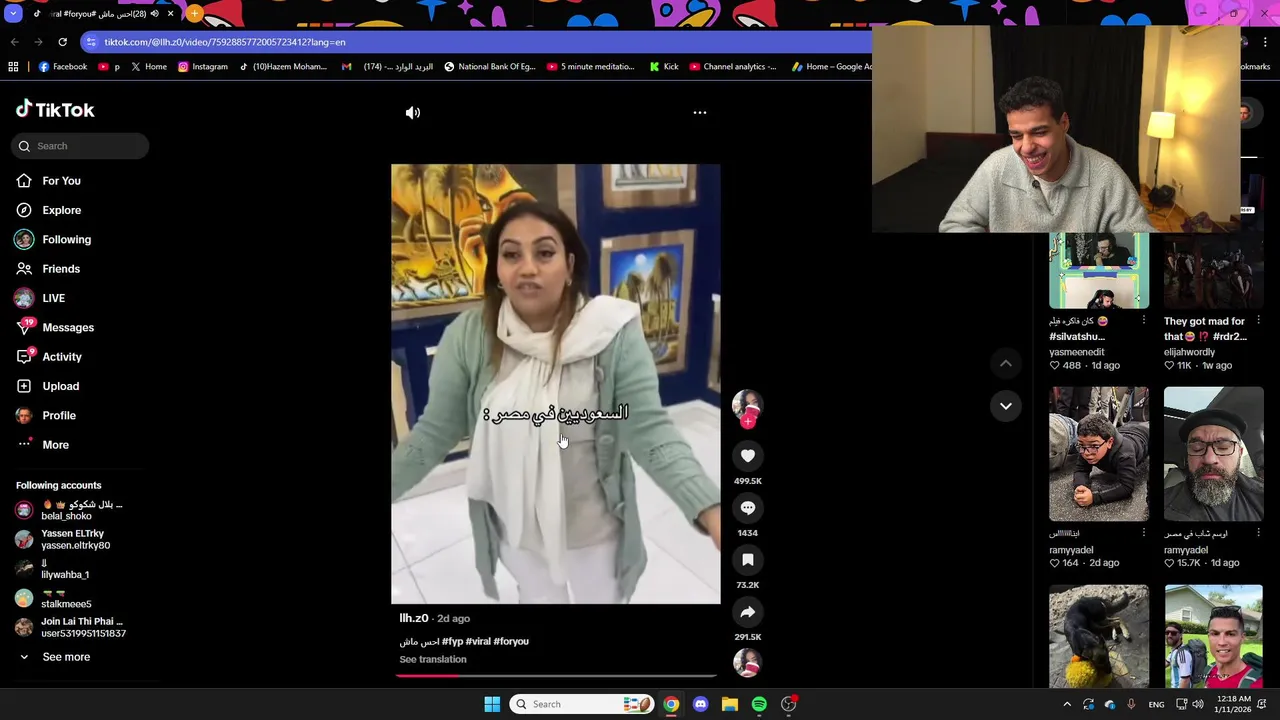Click See translation under caption
This screenshot has width=1280, height=720.
433,659
